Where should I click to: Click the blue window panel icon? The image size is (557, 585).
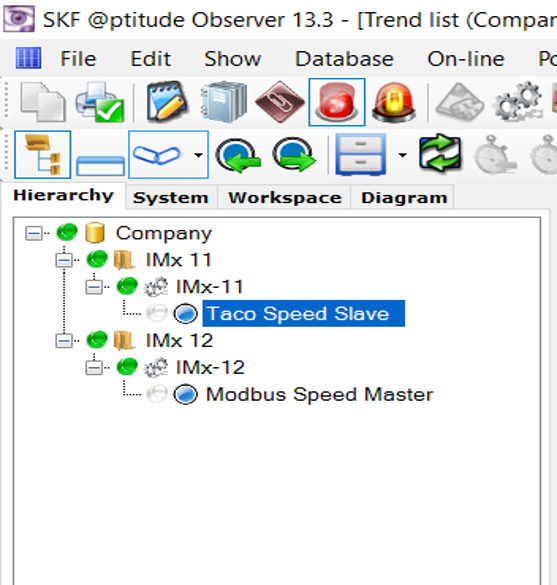100,166
